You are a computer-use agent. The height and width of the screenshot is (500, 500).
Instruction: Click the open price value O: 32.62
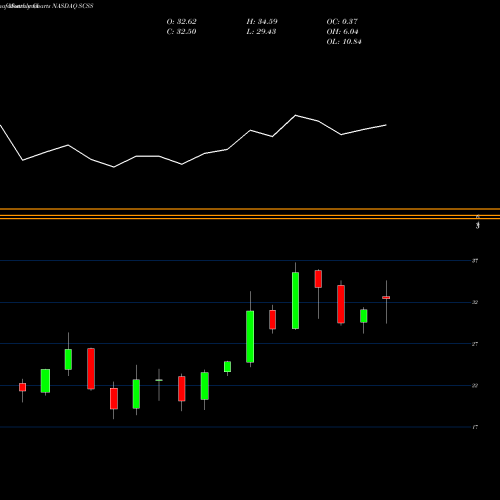point(182,22)
